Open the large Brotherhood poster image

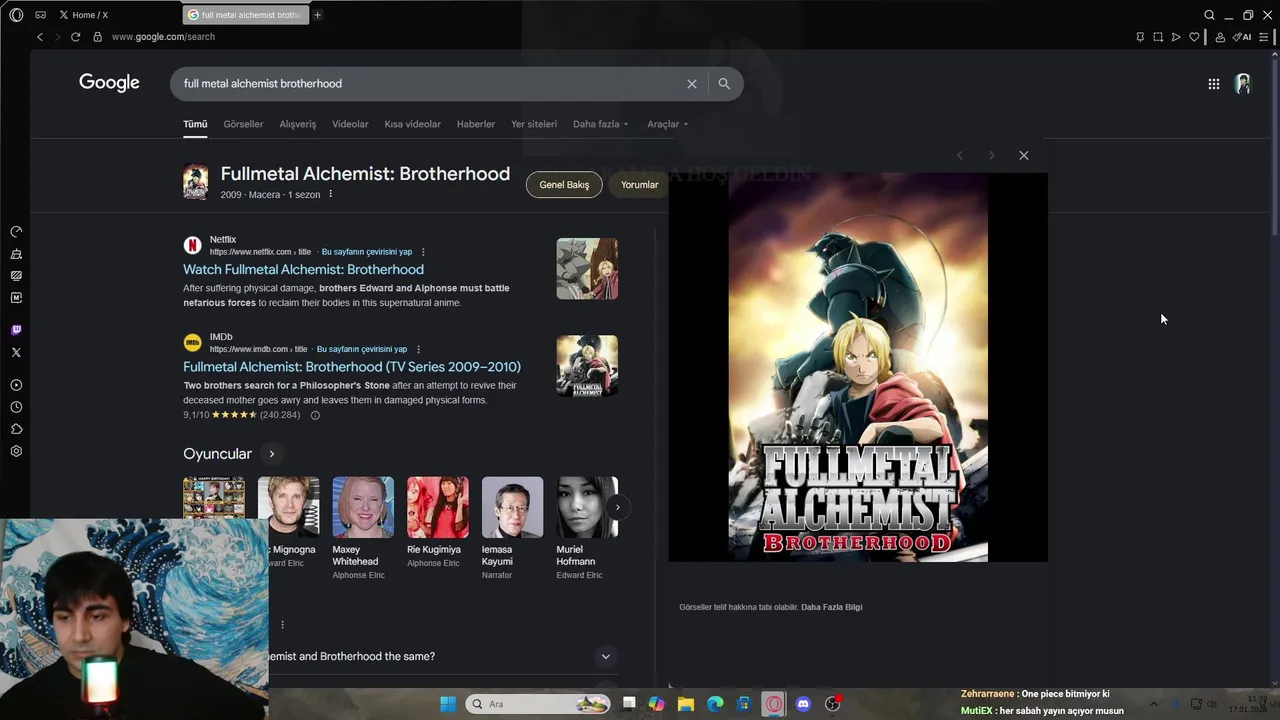pyautogui.click(x=858, y=367)
